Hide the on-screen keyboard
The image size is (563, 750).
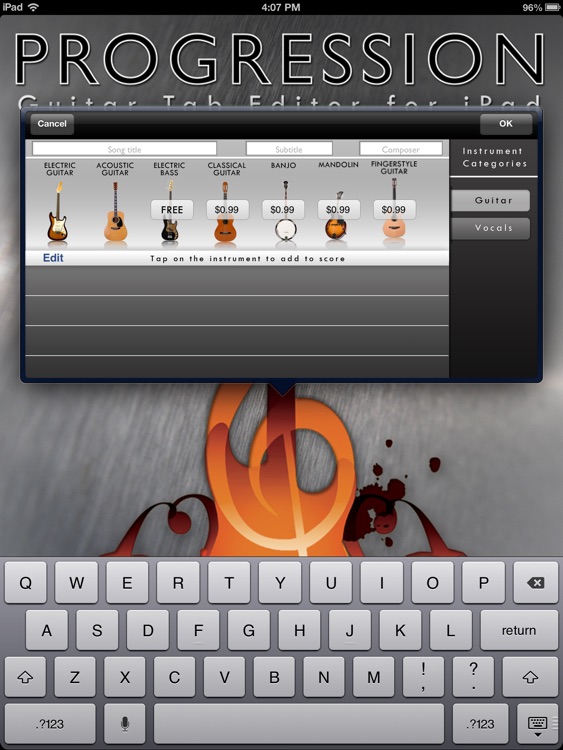pyautogui.click(x=537, y=724)
